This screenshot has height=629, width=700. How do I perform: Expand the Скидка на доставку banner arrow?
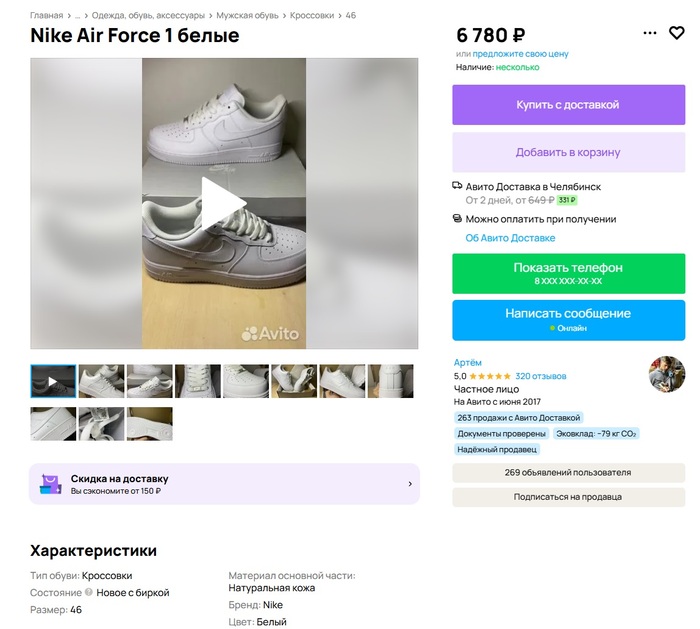409,484
